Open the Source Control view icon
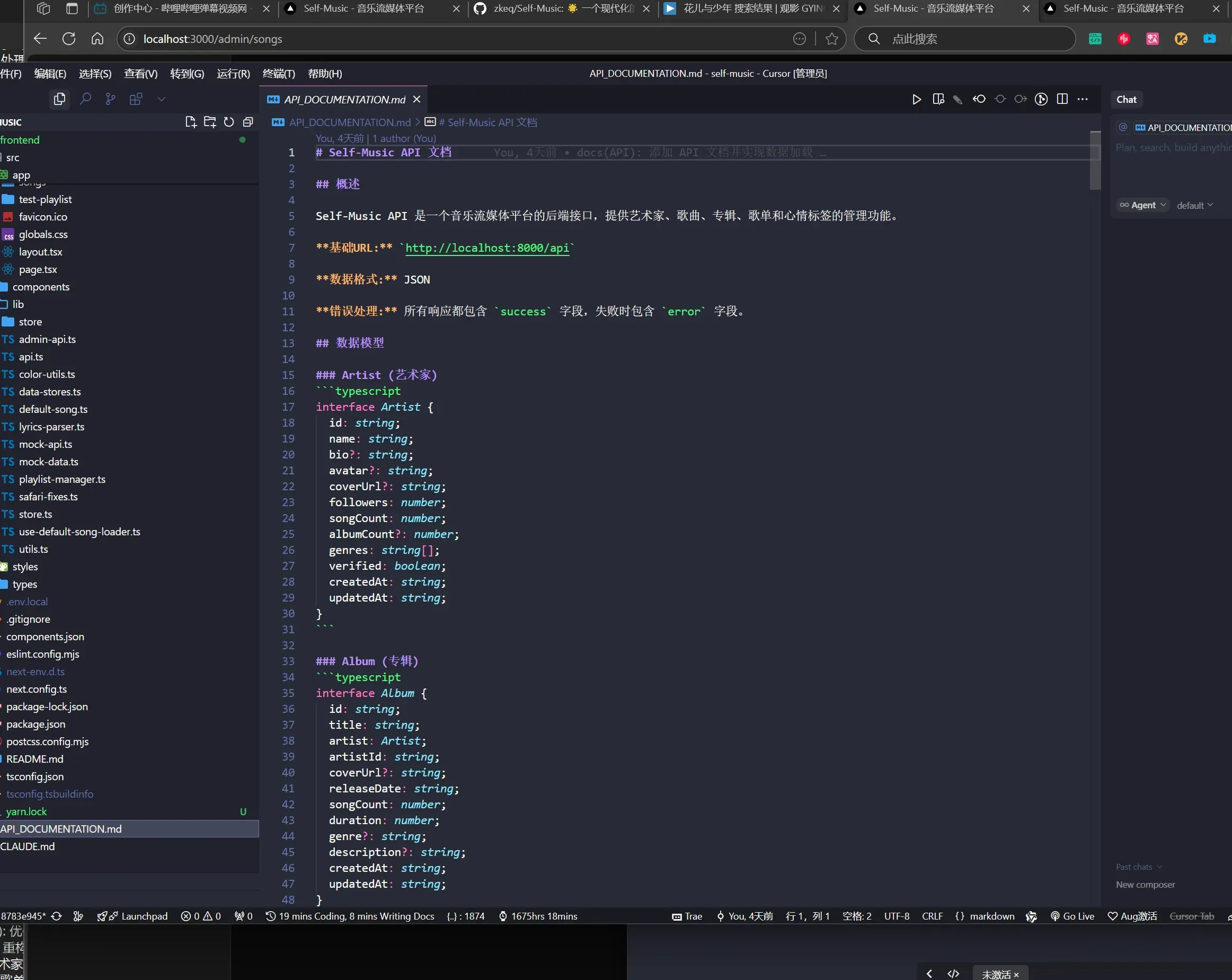 tap(110, 100)
